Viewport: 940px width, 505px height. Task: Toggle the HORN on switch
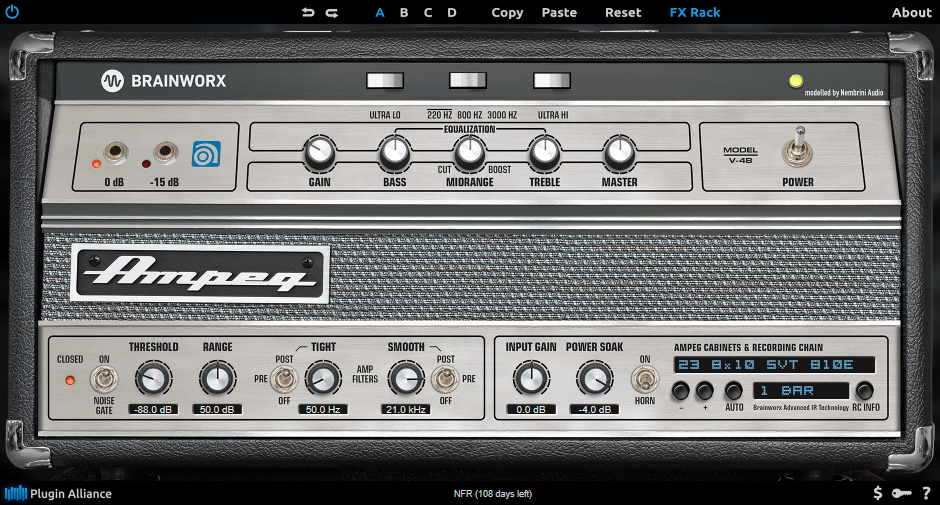pos(645,380)
